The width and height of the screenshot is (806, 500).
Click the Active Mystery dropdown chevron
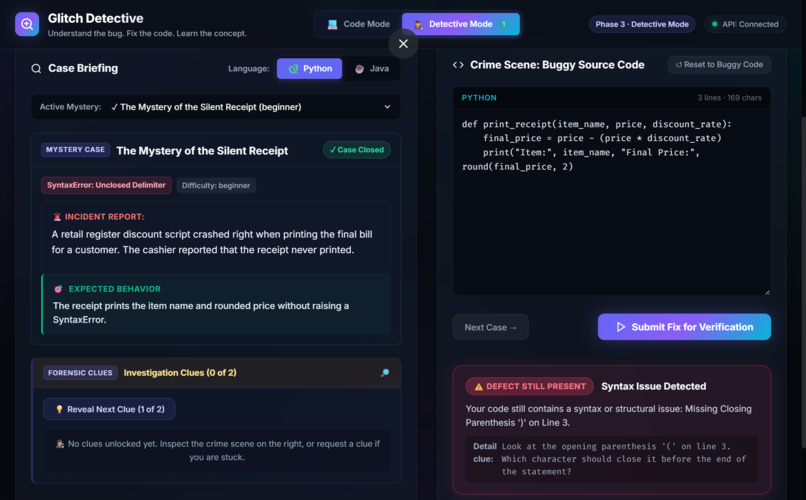click(x=387, y=107)
